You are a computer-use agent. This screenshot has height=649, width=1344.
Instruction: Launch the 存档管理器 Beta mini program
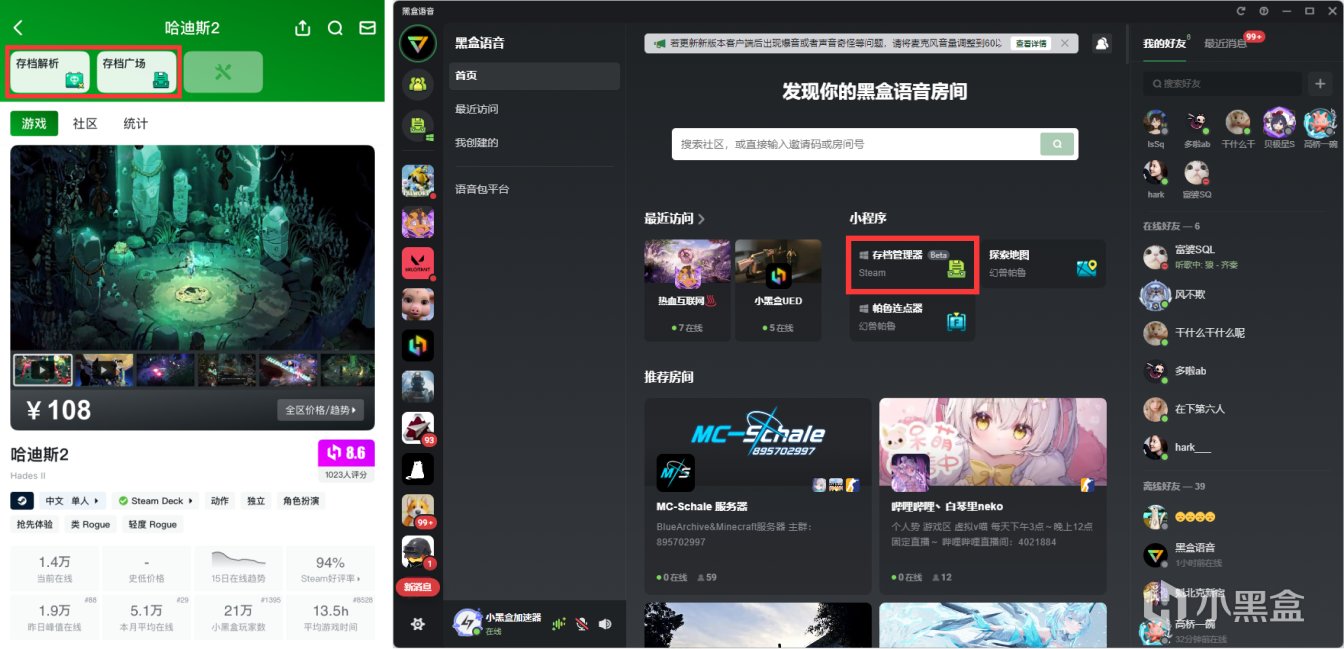coord(912,264)
